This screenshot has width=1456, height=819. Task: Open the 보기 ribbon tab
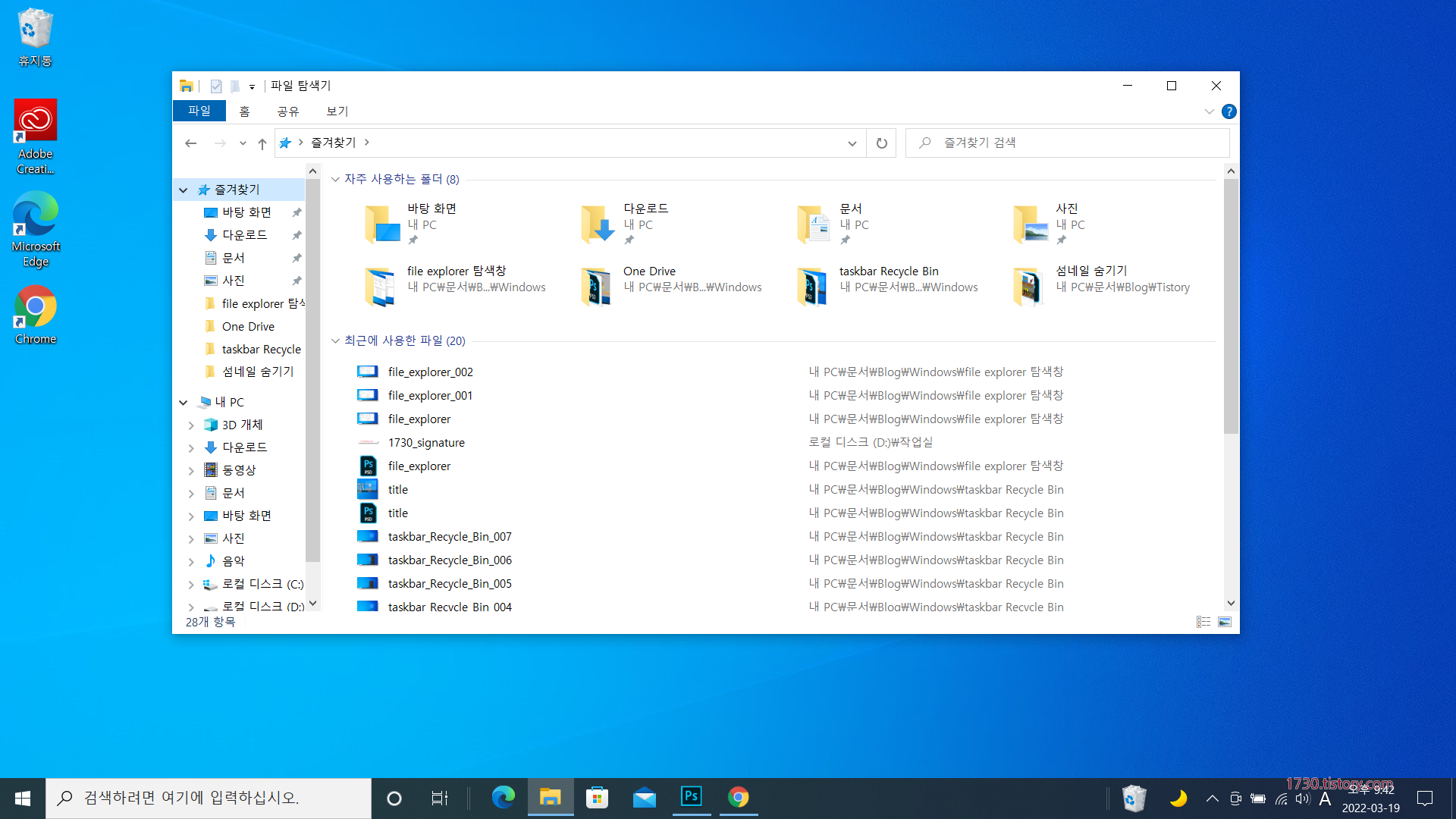[337, 111]
